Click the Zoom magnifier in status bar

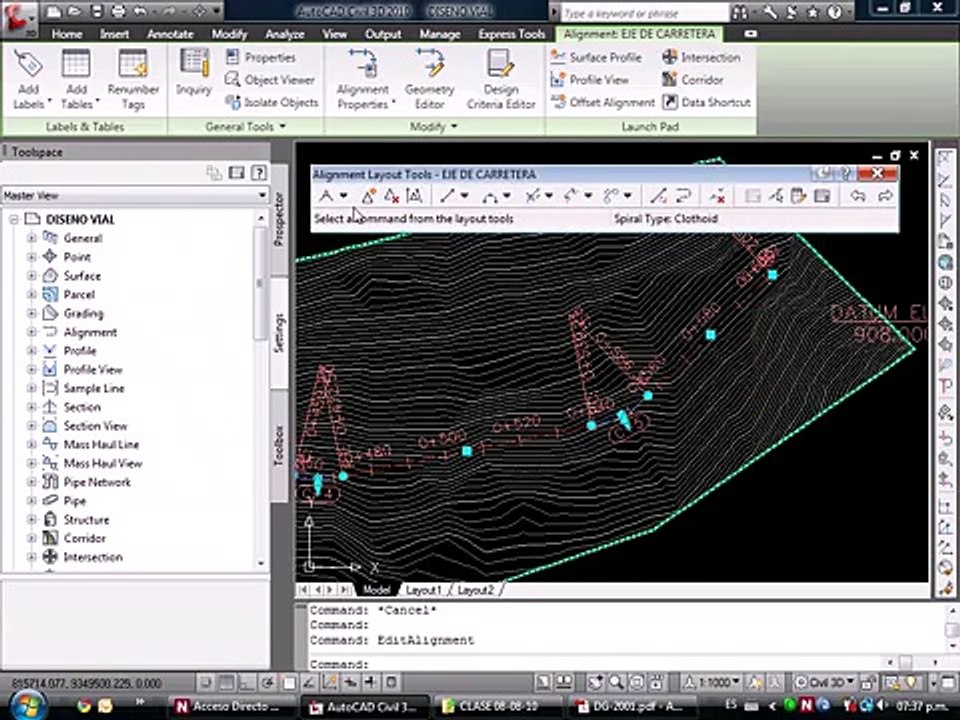[x=616, y=682]
